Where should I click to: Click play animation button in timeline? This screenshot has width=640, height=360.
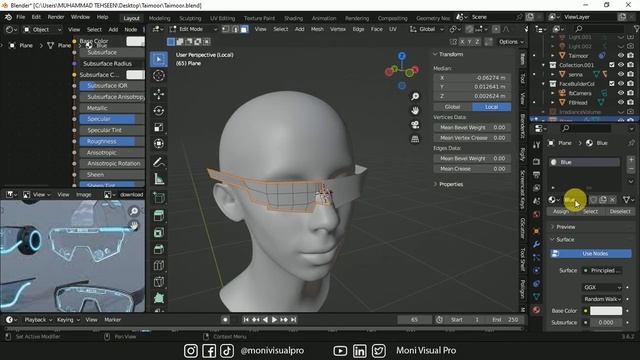275,320
